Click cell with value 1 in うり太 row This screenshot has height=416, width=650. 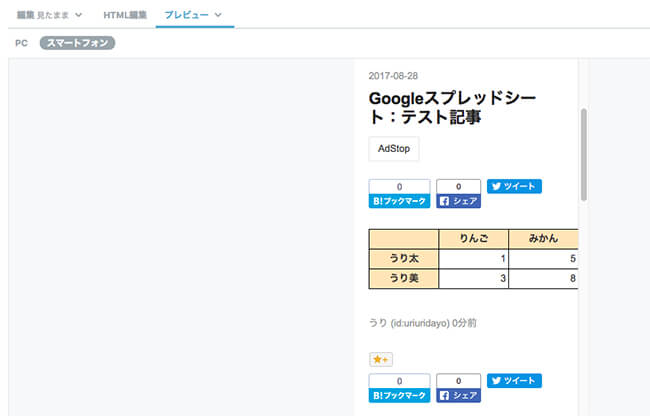(x=473, y=259)
